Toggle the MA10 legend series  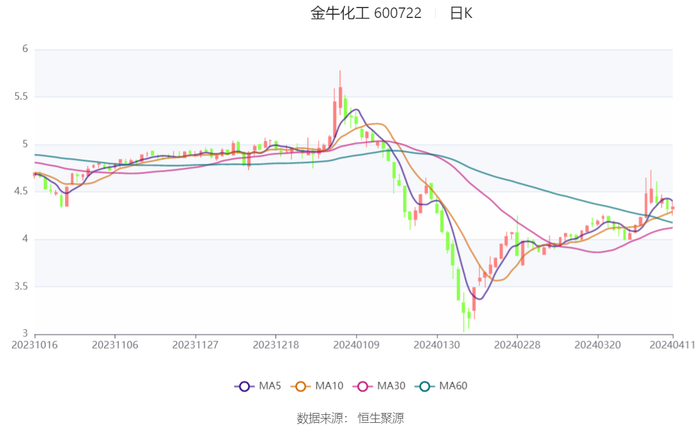click(317, 386)
